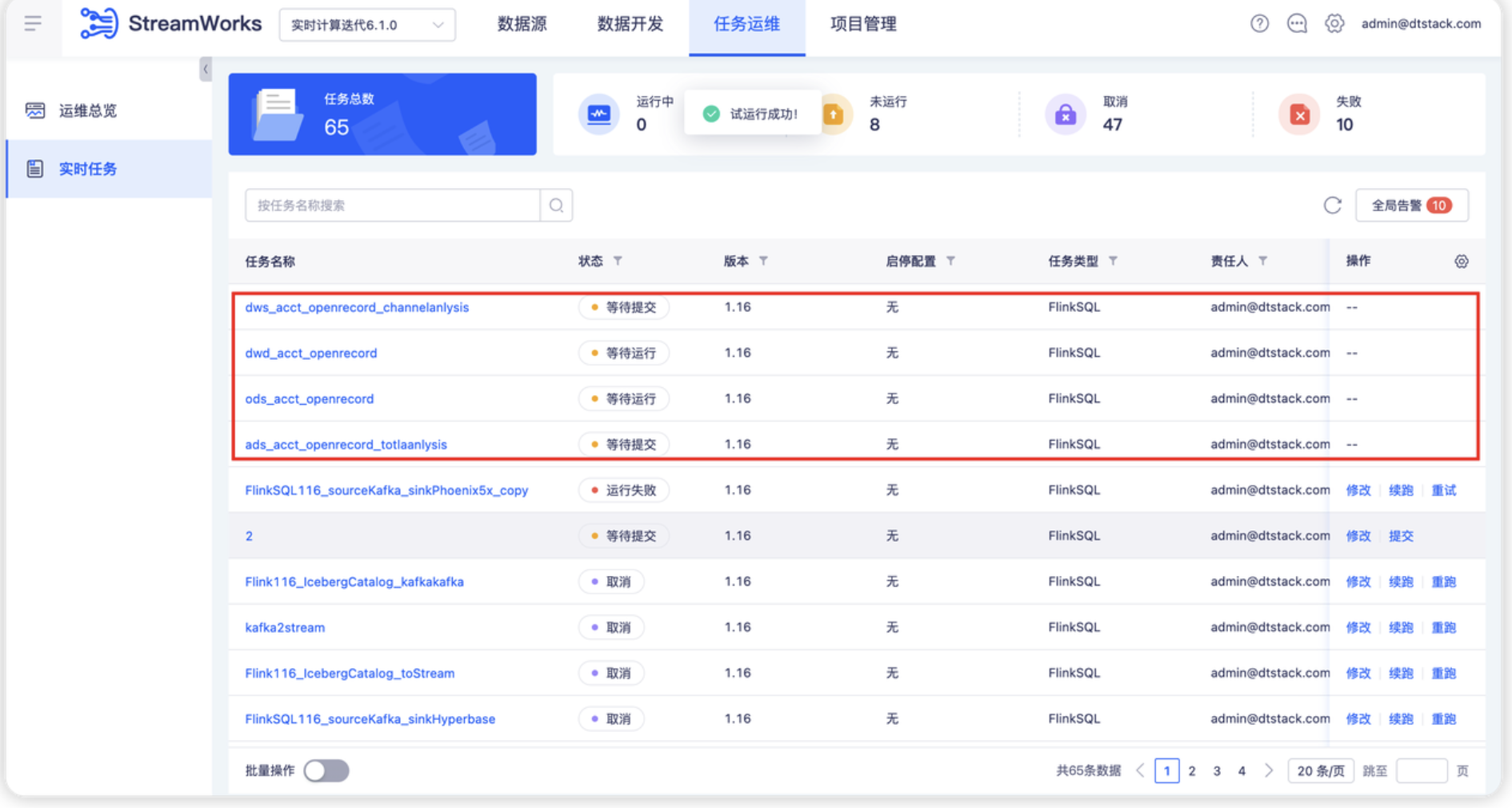Open task kafka2stream

pos(285,627)
